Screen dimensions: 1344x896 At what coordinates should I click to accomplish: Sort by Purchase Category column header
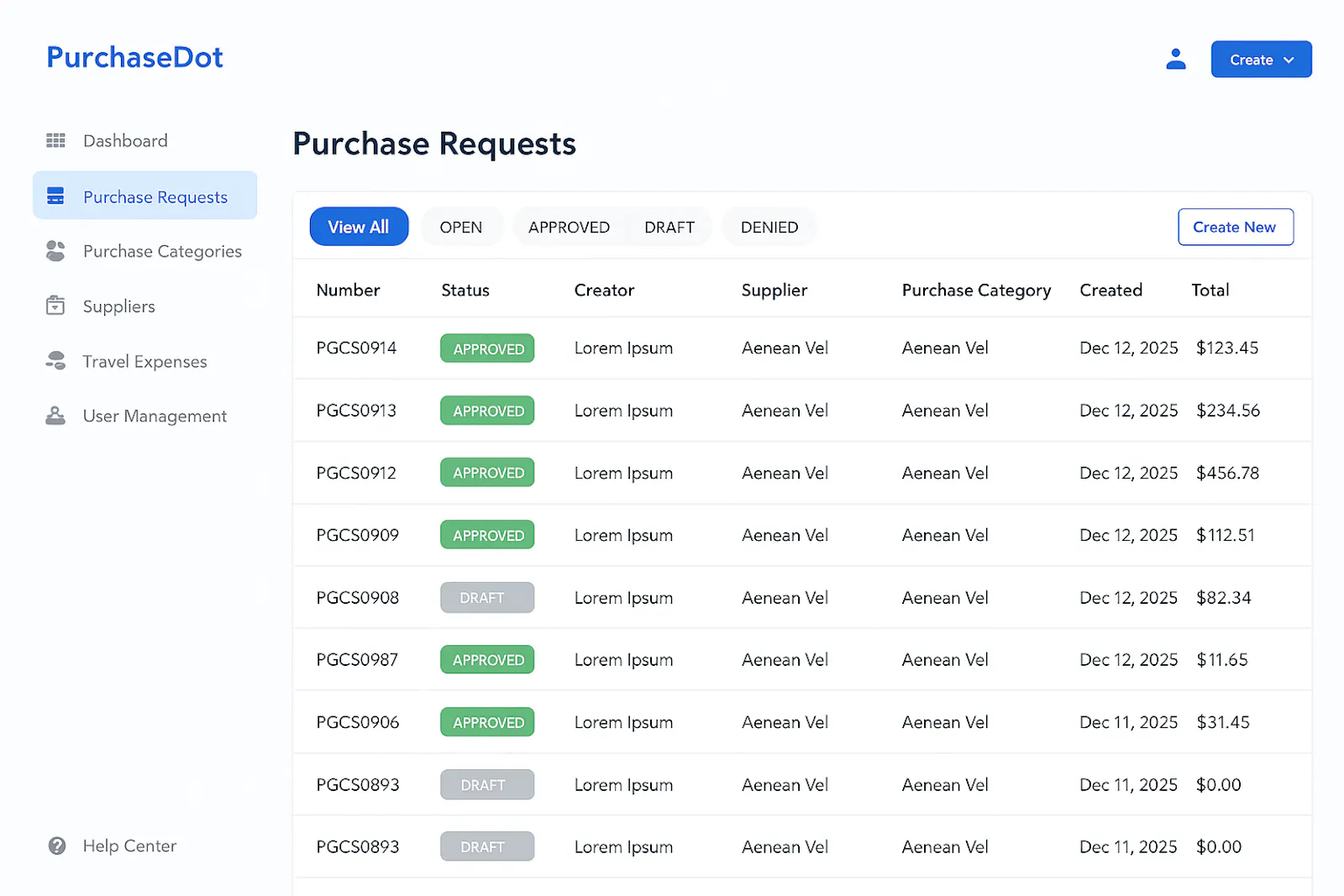coord(976,290)
